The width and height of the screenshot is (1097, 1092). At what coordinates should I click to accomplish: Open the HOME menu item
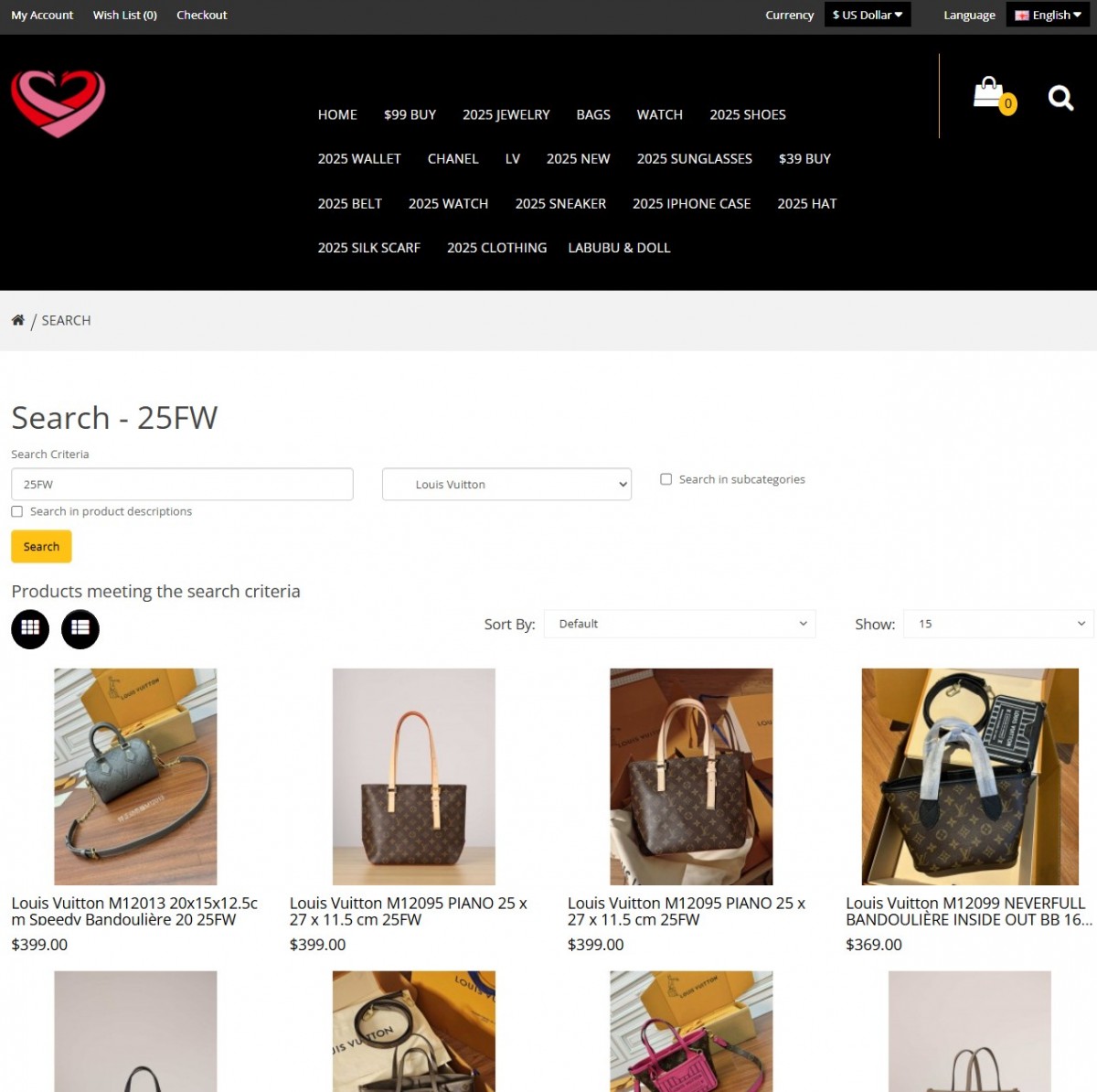[337, 114]
